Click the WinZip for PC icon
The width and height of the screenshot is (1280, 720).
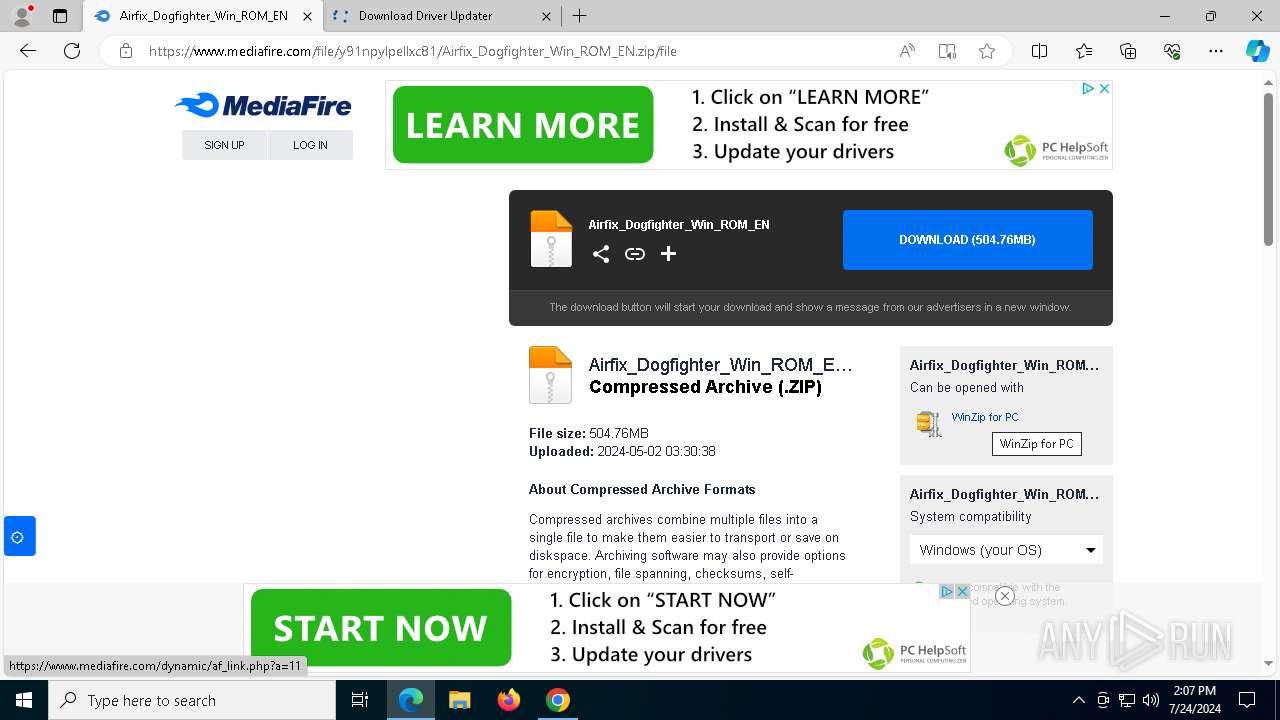click(x=929, y=423)
